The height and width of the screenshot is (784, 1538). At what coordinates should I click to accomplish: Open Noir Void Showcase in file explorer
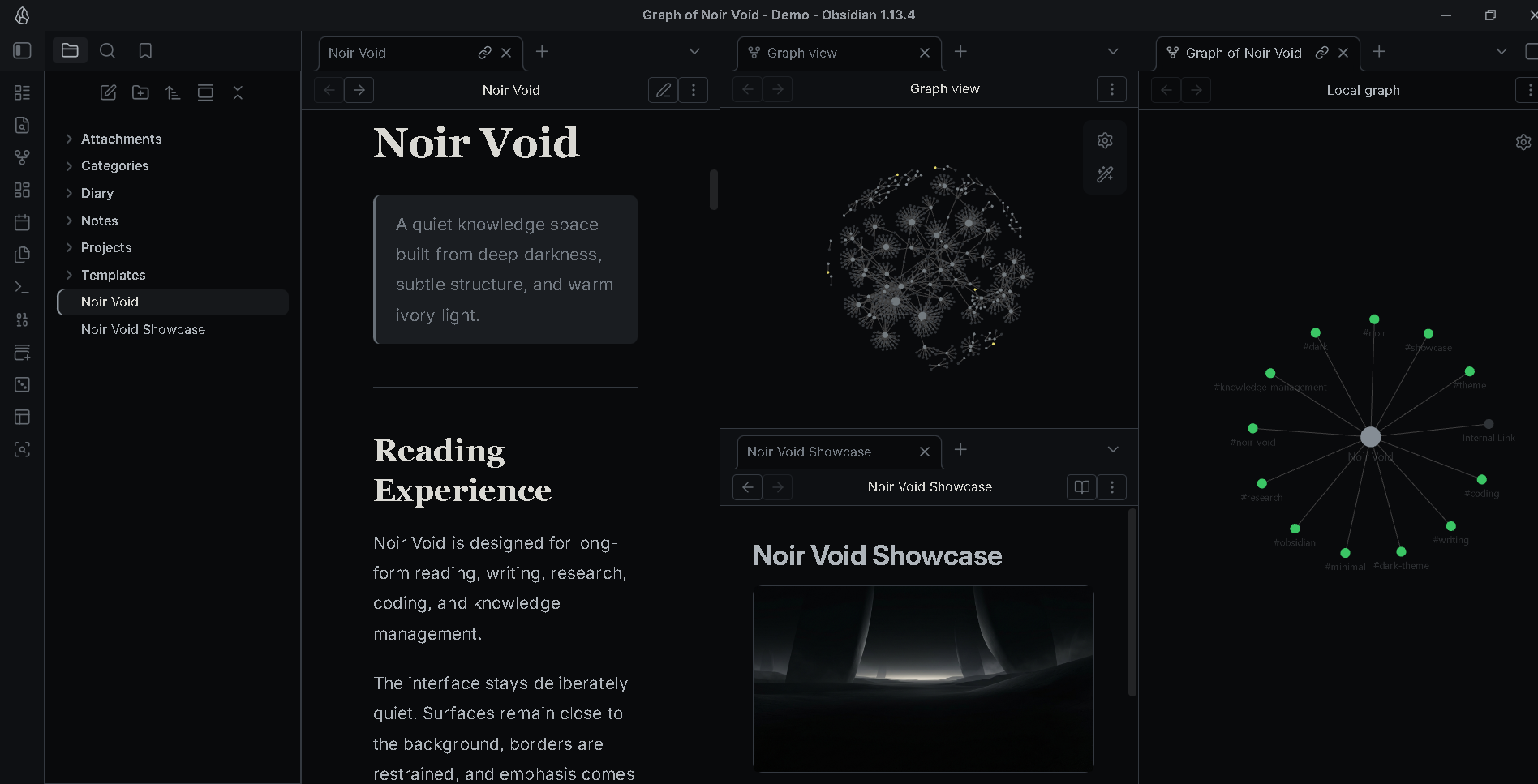click(173, 329)
